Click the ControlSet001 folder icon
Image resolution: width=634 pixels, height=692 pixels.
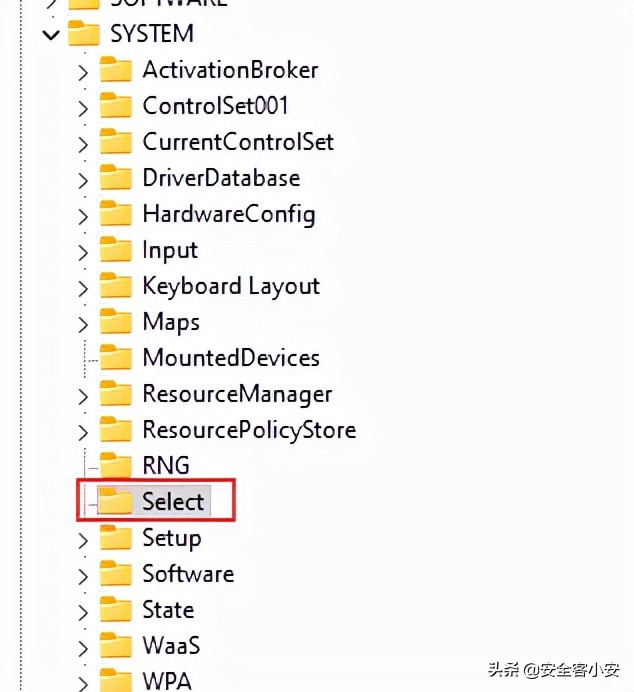(116, 106)
